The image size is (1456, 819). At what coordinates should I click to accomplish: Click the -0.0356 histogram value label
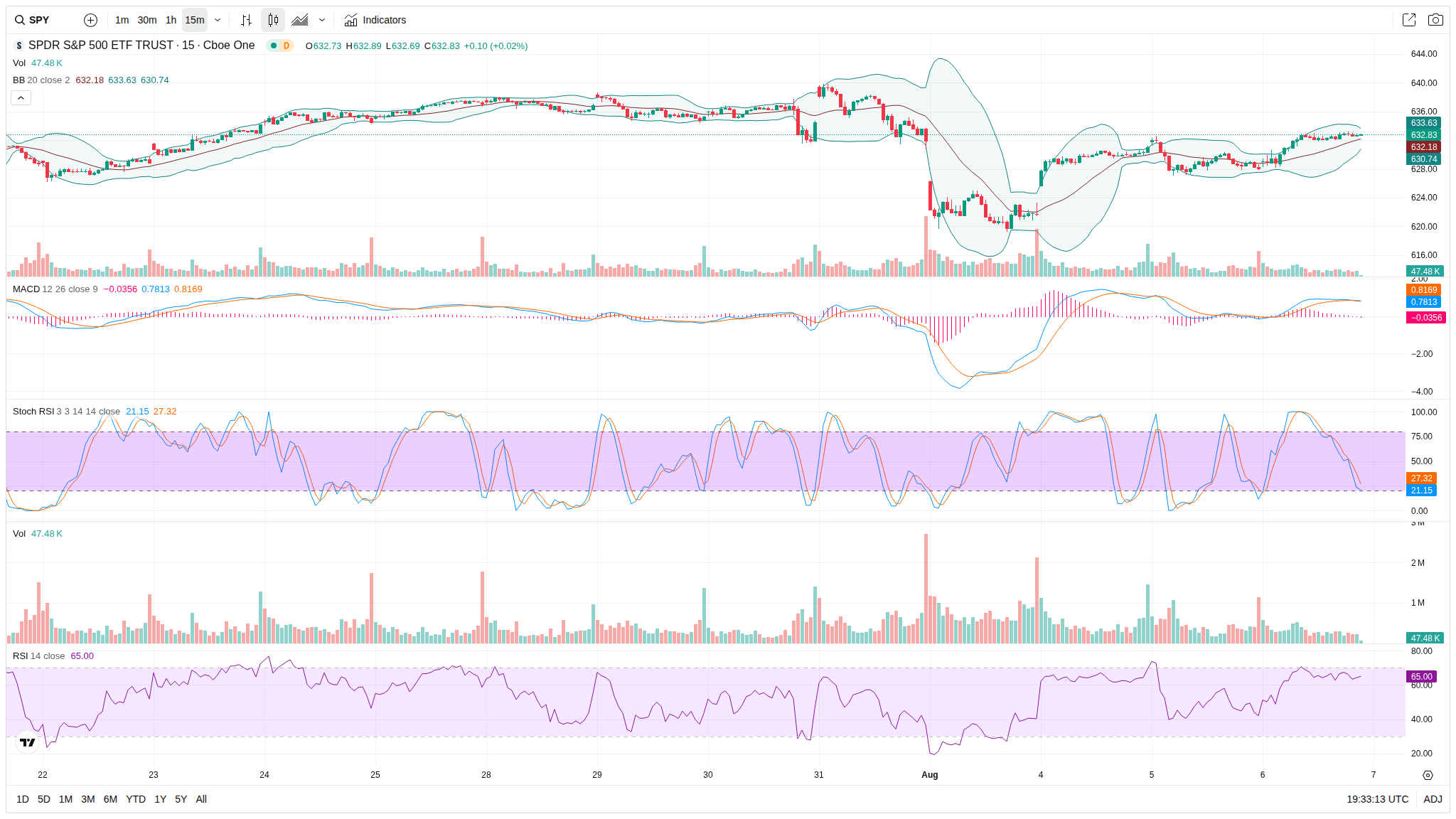[1425, 318]
